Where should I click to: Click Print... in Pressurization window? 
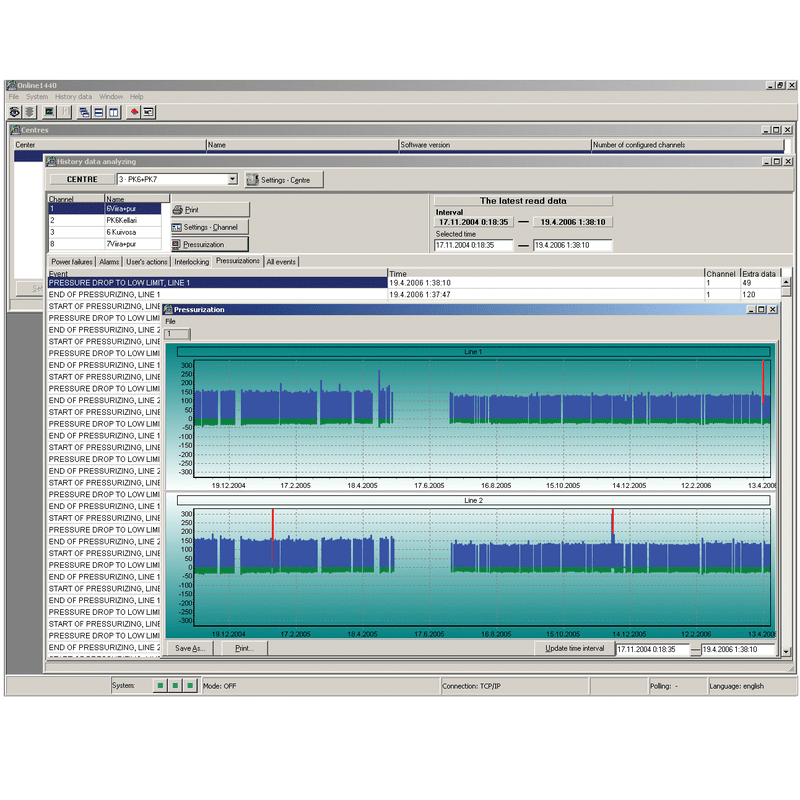pos(244,648)
